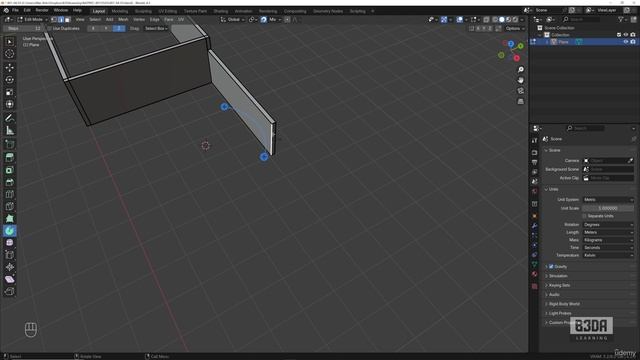Open the Temperature Kelvin dropdown
The width and height of the screenshot is (640, 360).
pyautogui.click(x=608, y=255)
